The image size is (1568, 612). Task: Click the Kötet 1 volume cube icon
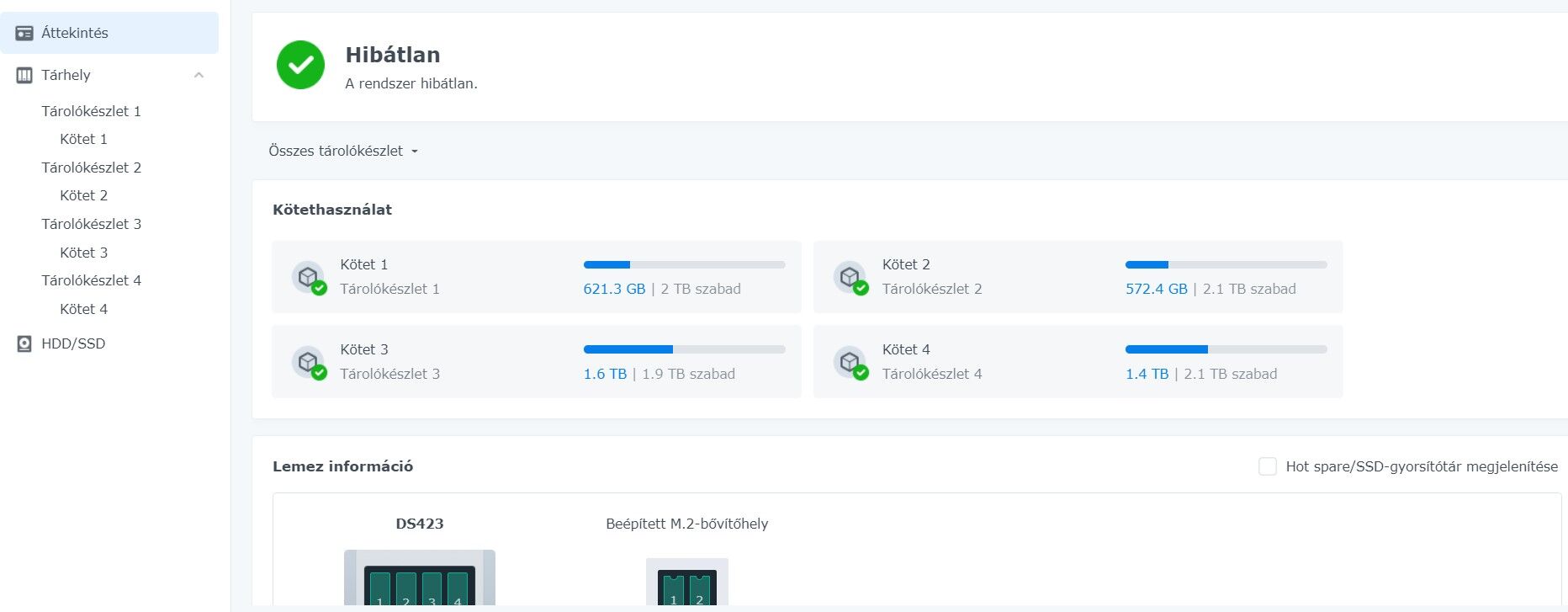click(309, 277)
